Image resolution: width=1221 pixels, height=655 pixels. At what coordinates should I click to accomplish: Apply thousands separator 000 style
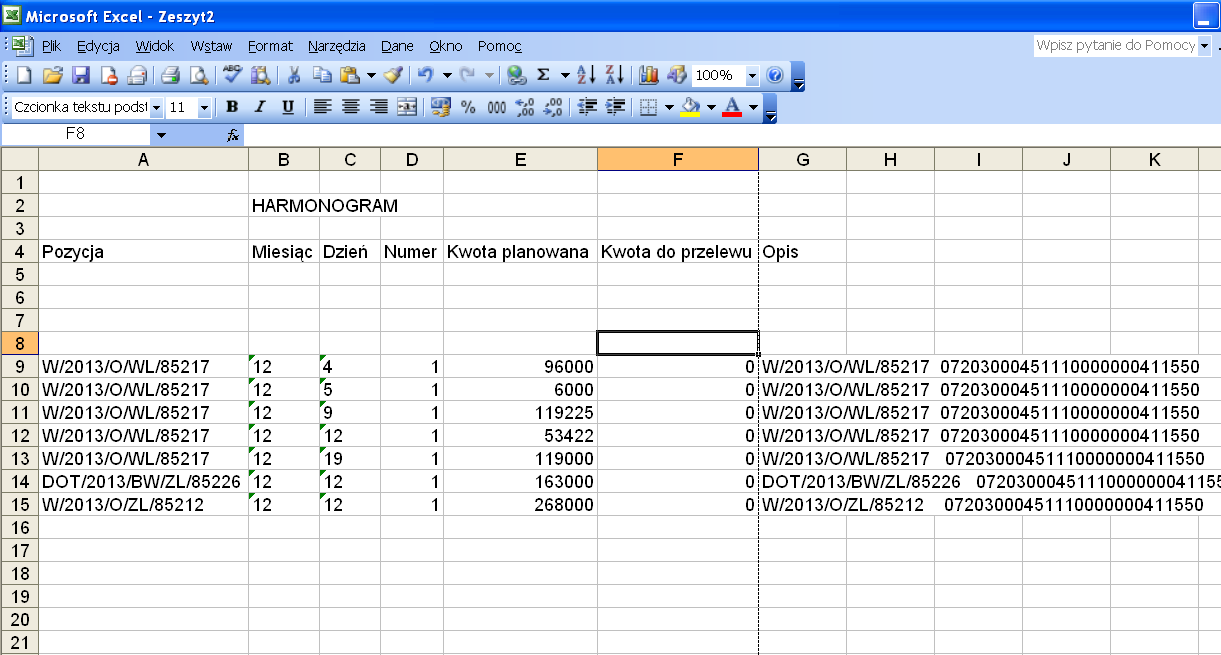[497, 107]
